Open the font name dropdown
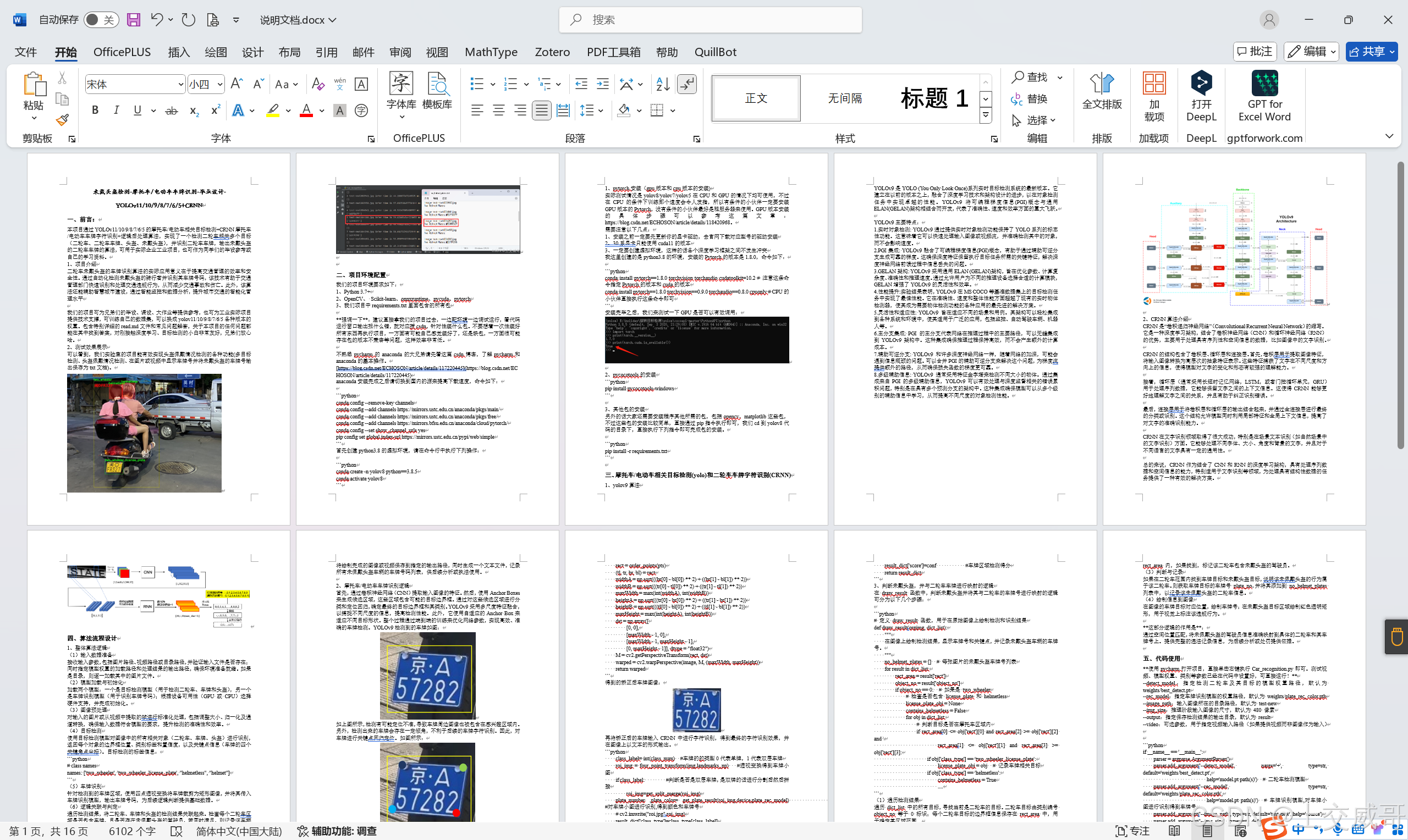The height and width of the screenshot is (840, 1408). pyautogui.click(x=180, y=84)
